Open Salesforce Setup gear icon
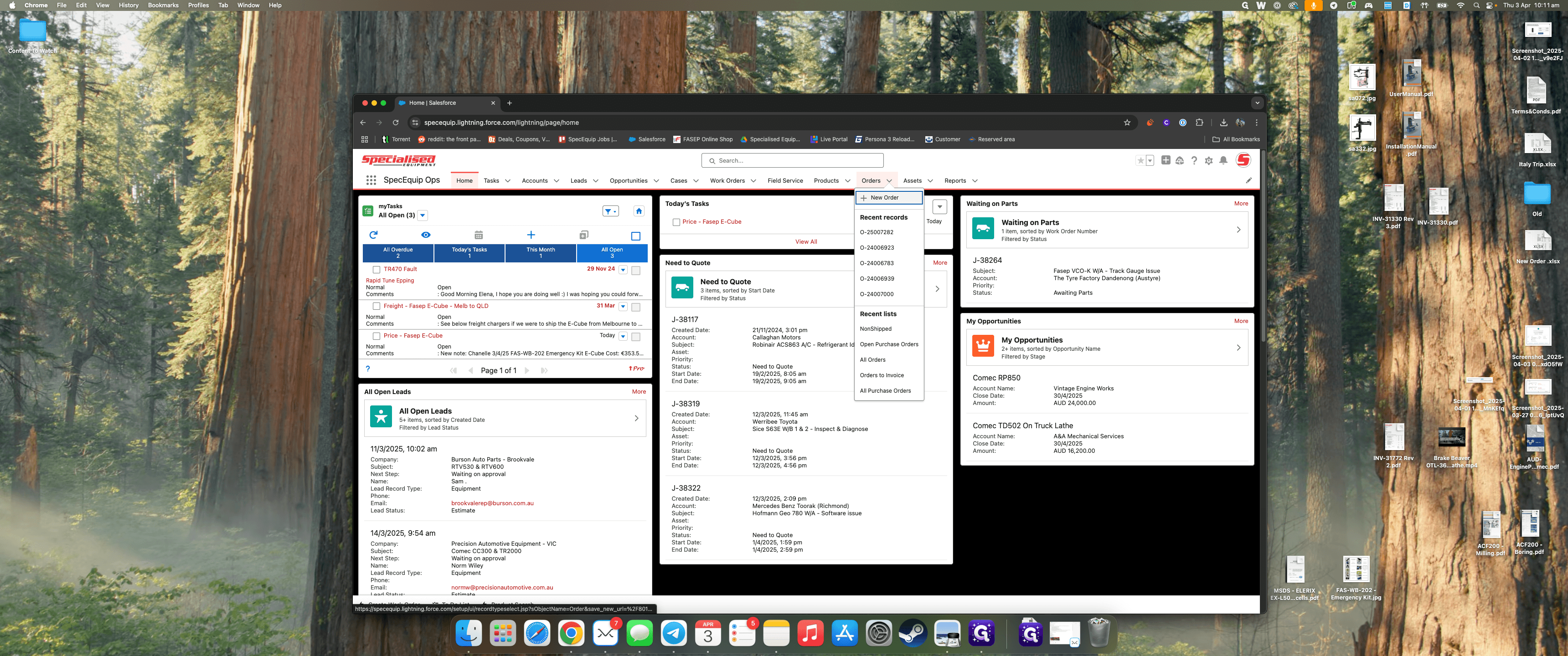The image size is (1568, 656). click(x=1209, y=161)
